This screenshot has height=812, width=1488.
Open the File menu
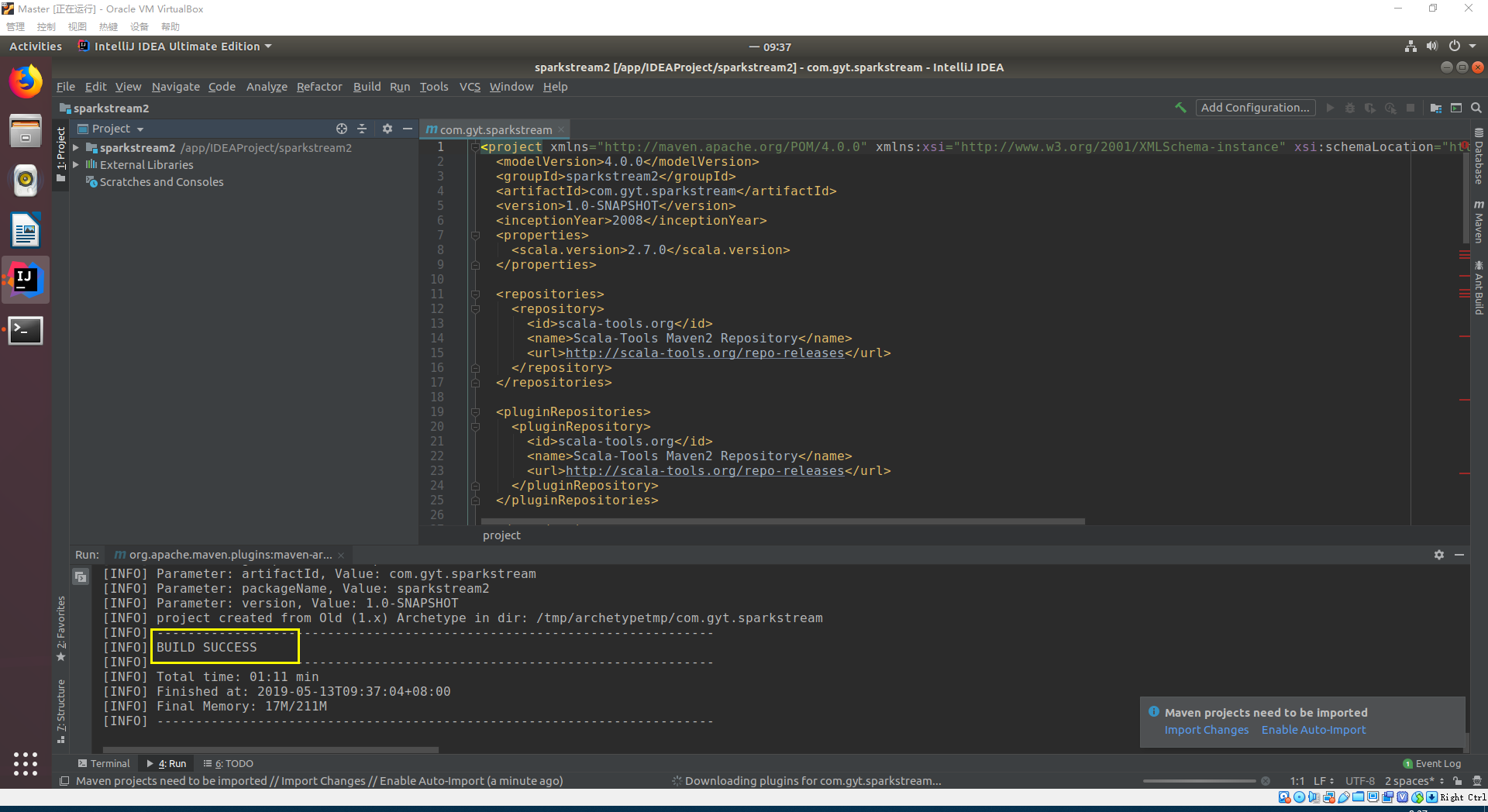(66, 87)
